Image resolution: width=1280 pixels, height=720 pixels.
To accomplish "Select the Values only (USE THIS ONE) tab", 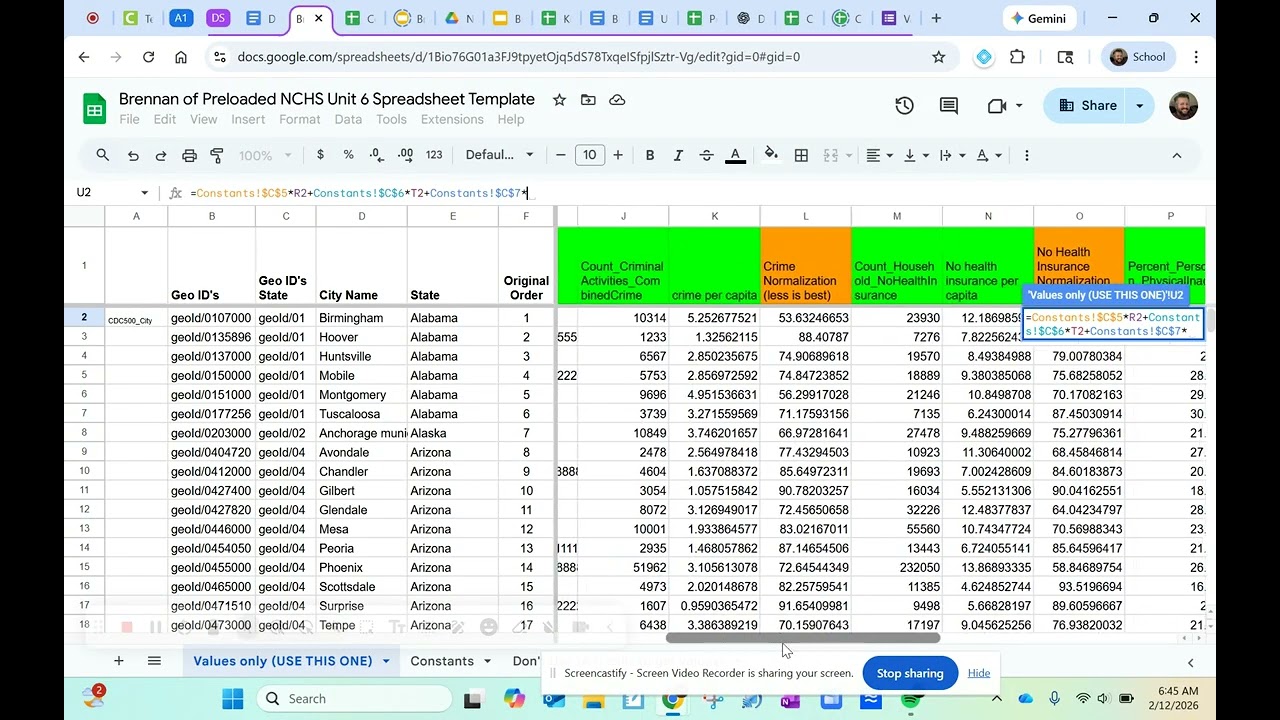I will click(x=290, y=661).
